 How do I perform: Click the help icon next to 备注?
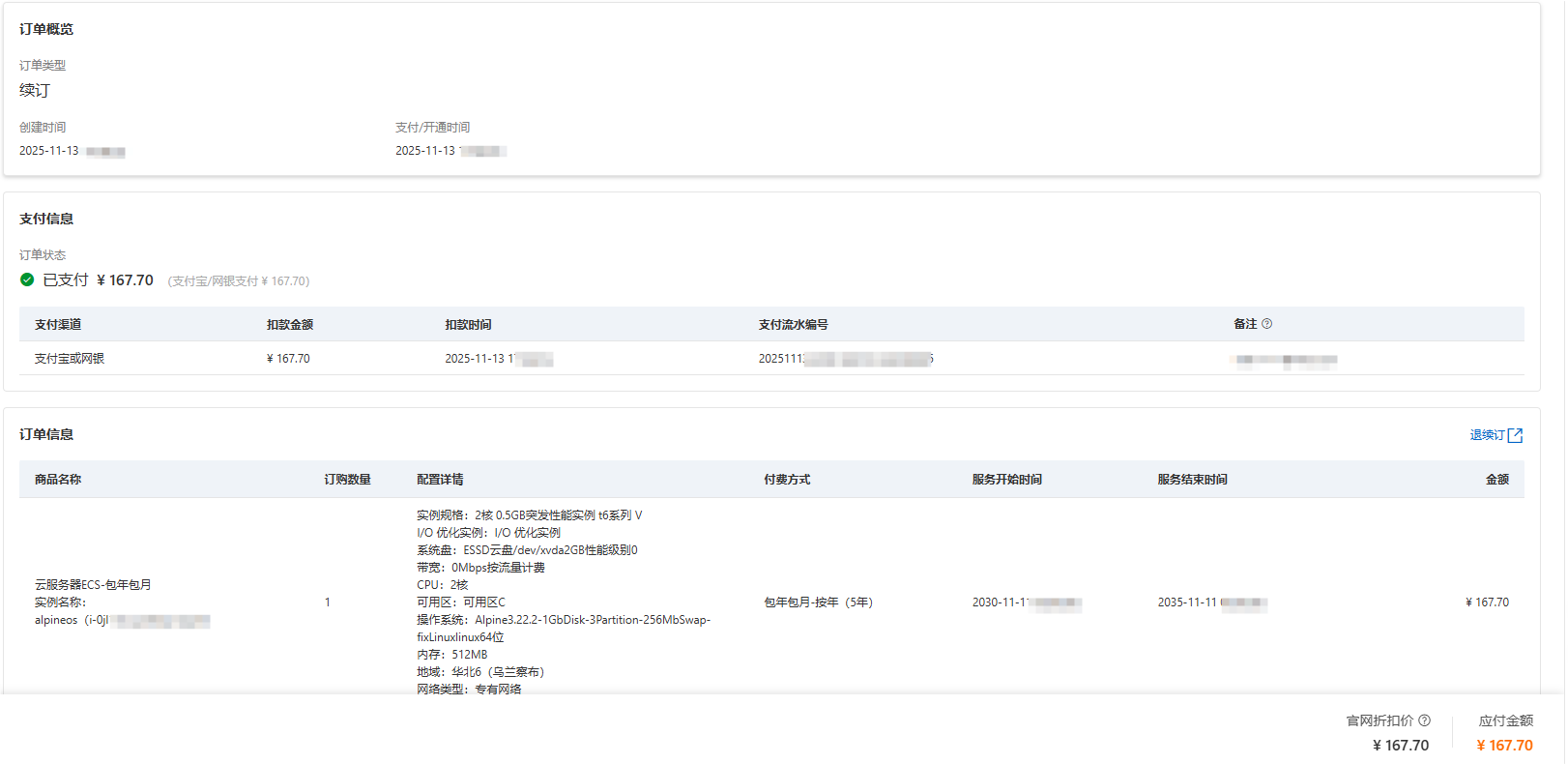(1266, 324)
